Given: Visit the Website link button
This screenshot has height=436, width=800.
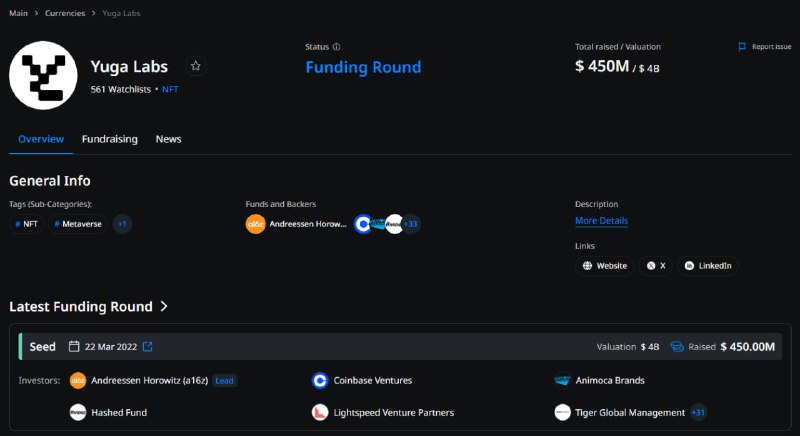Looking at the screenshot, I should (x=605, y=266).
